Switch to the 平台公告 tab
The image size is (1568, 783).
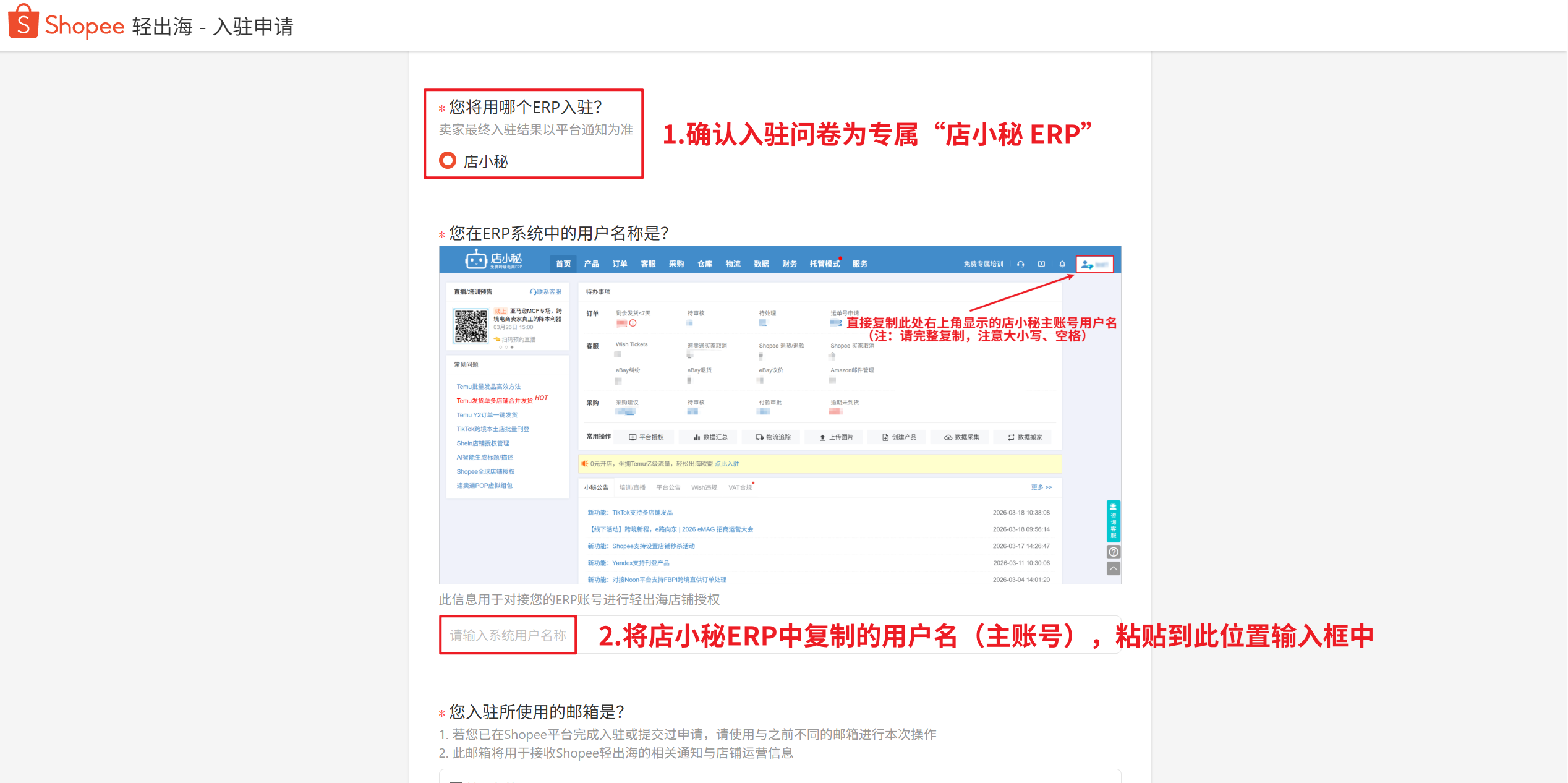coord(668,488)
